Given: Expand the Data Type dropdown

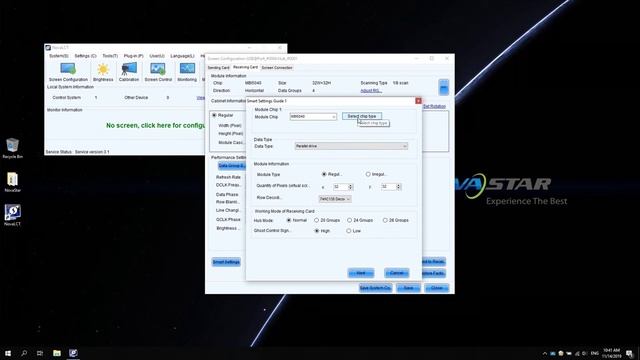Looking at the screenshot, I should tap(404, 146).
